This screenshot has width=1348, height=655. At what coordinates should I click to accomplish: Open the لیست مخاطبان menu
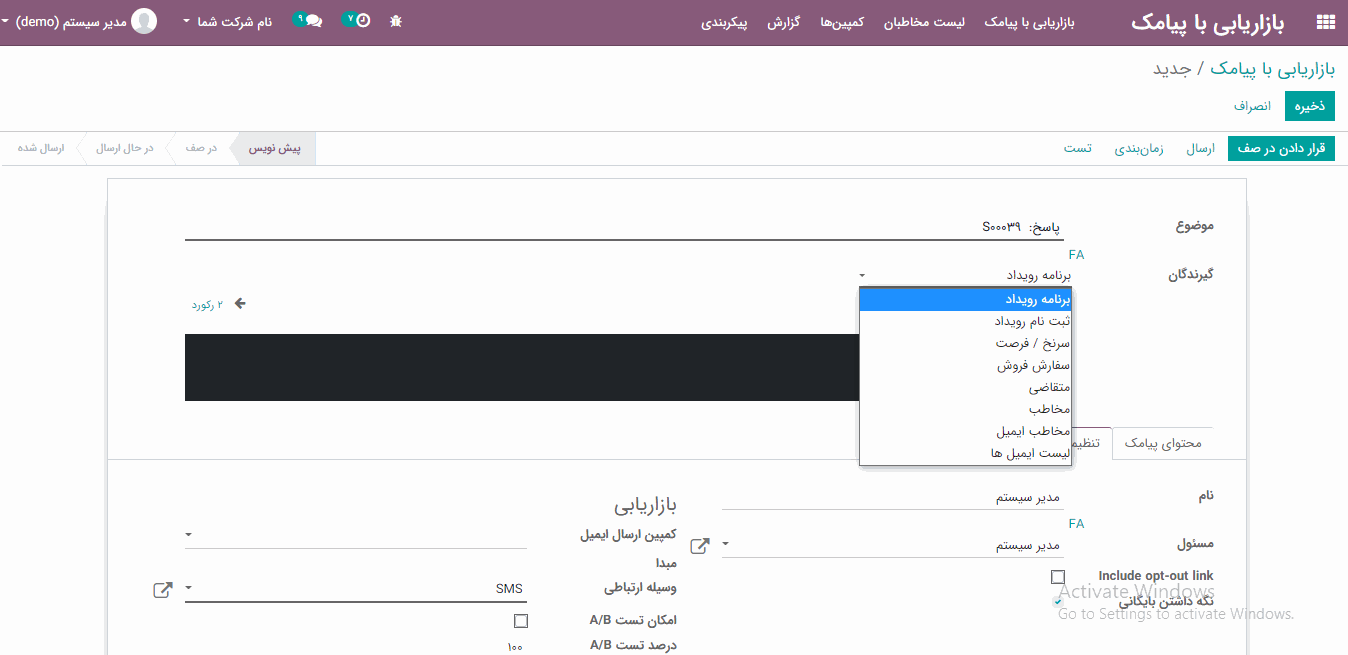point(924,22)
